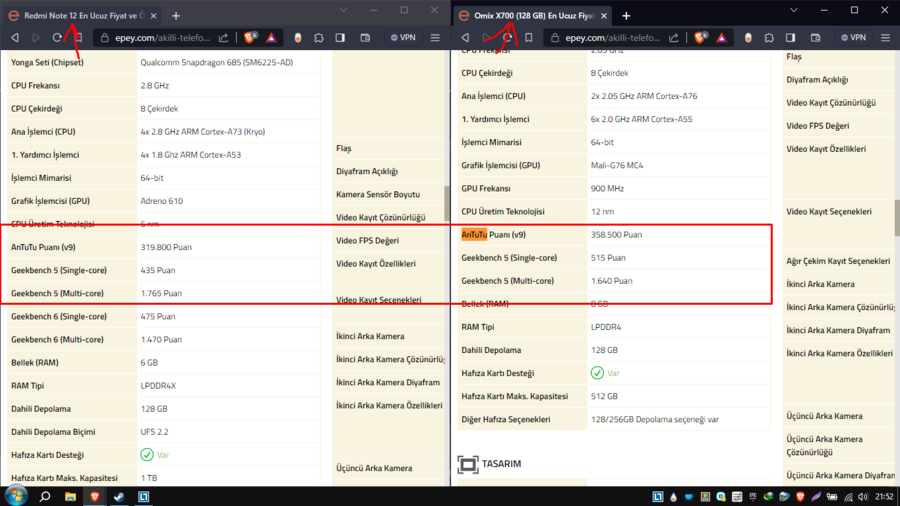The width and height of the screenshot is (900, 506).
Task: Focus the epey.com address bar in Redmi window
Action: tap(162, 38)
